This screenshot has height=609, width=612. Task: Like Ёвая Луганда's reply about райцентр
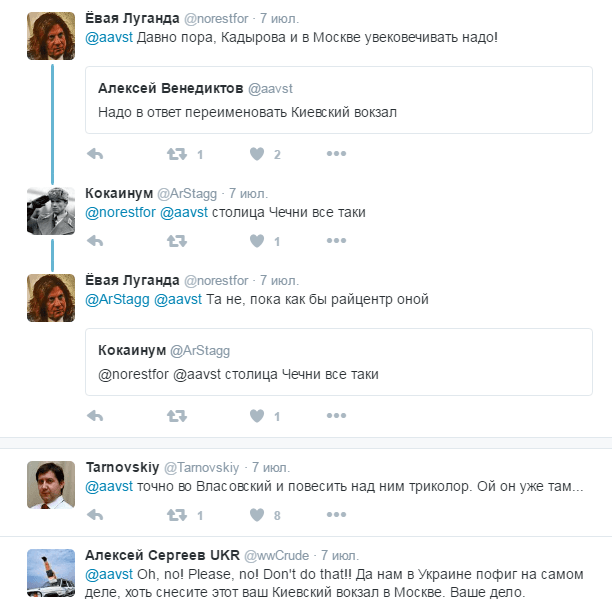[257, 415]
